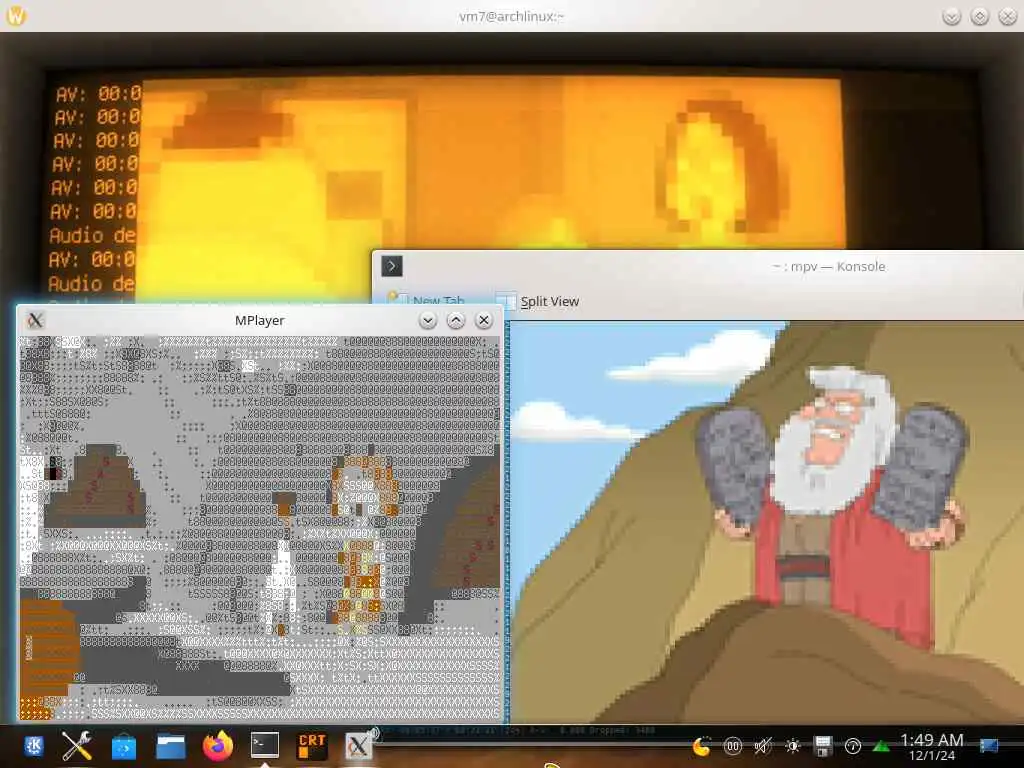
Task: Launch Discover software store from taskbar
Action: tap(123, 746)
